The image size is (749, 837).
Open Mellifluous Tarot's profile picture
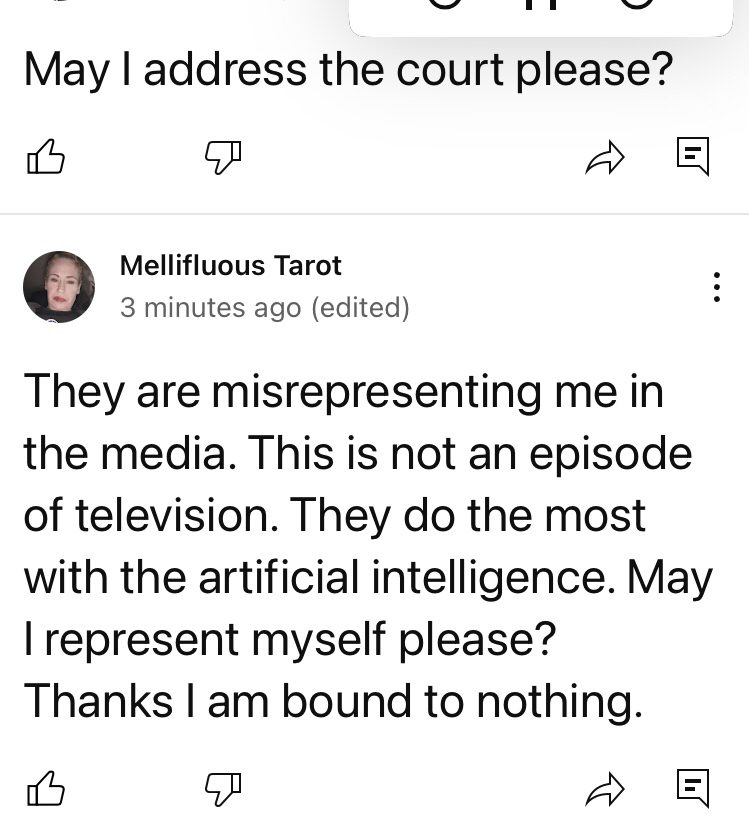coord(59,286)
